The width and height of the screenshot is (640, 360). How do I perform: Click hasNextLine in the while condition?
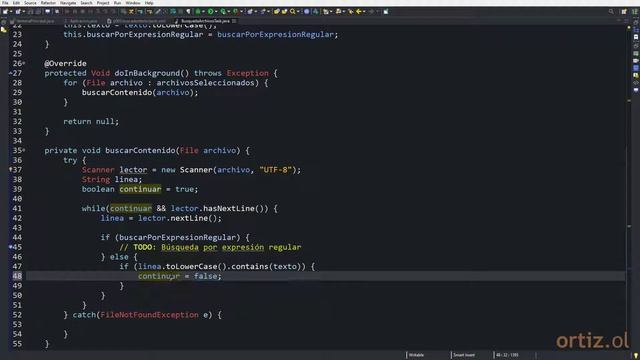pos(229,208)
